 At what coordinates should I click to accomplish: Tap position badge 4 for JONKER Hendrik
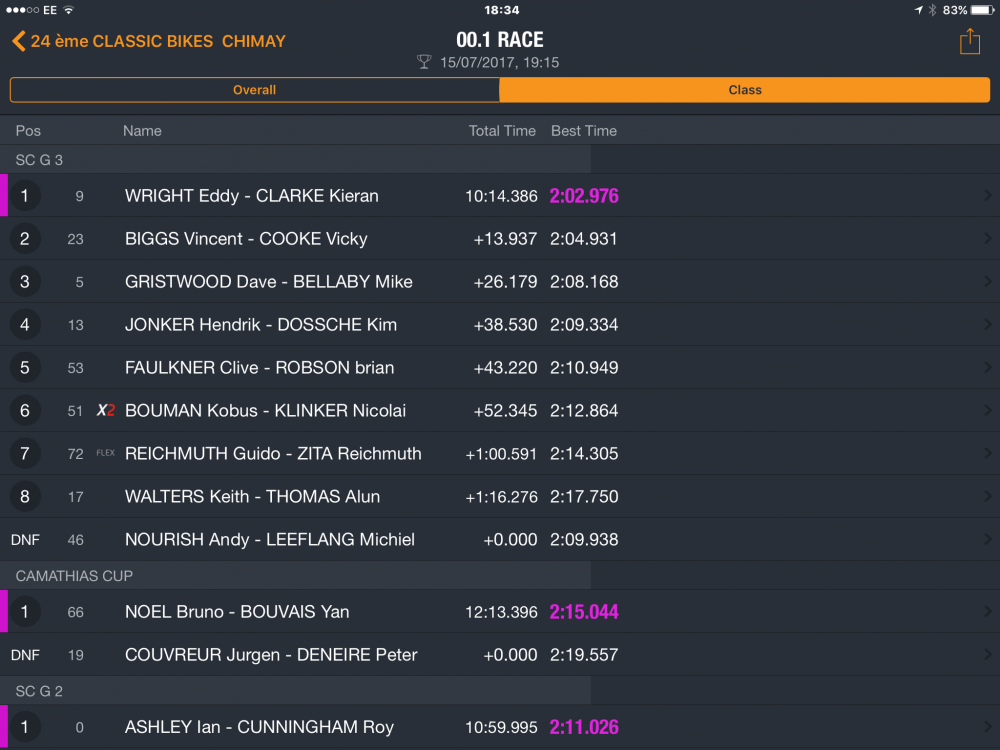25,325
